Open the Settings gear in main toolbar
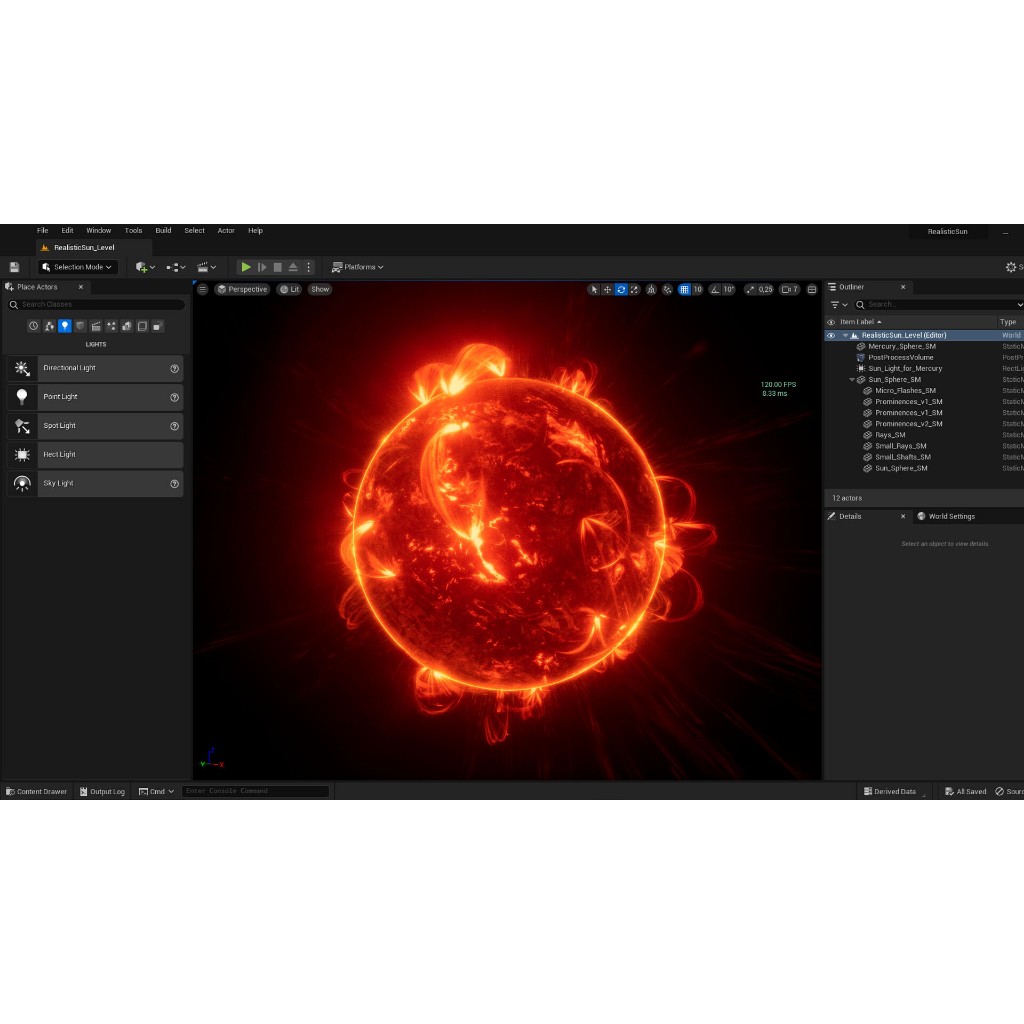The width and height of the screenshot is (1024, 1024). tap(1011, 267)
